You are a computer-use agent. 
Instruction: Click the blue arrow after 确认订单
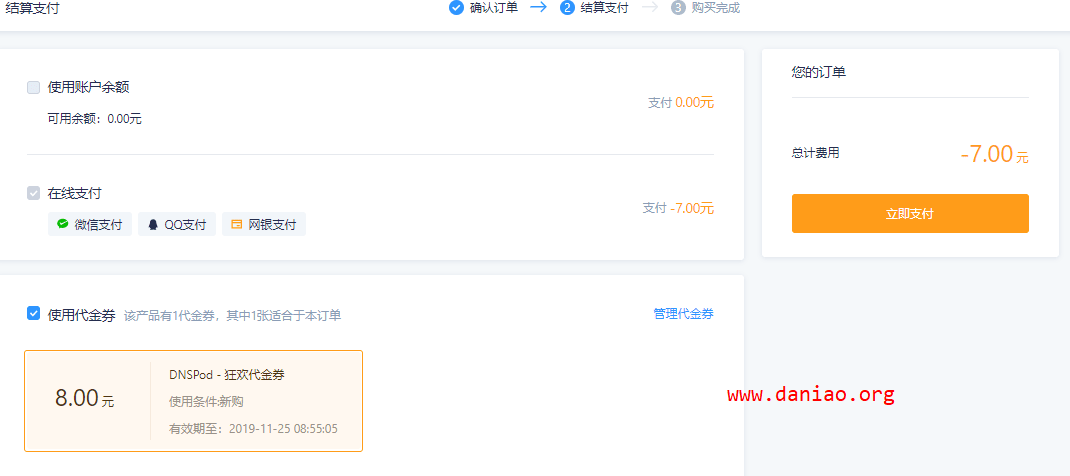click(538, 8)
